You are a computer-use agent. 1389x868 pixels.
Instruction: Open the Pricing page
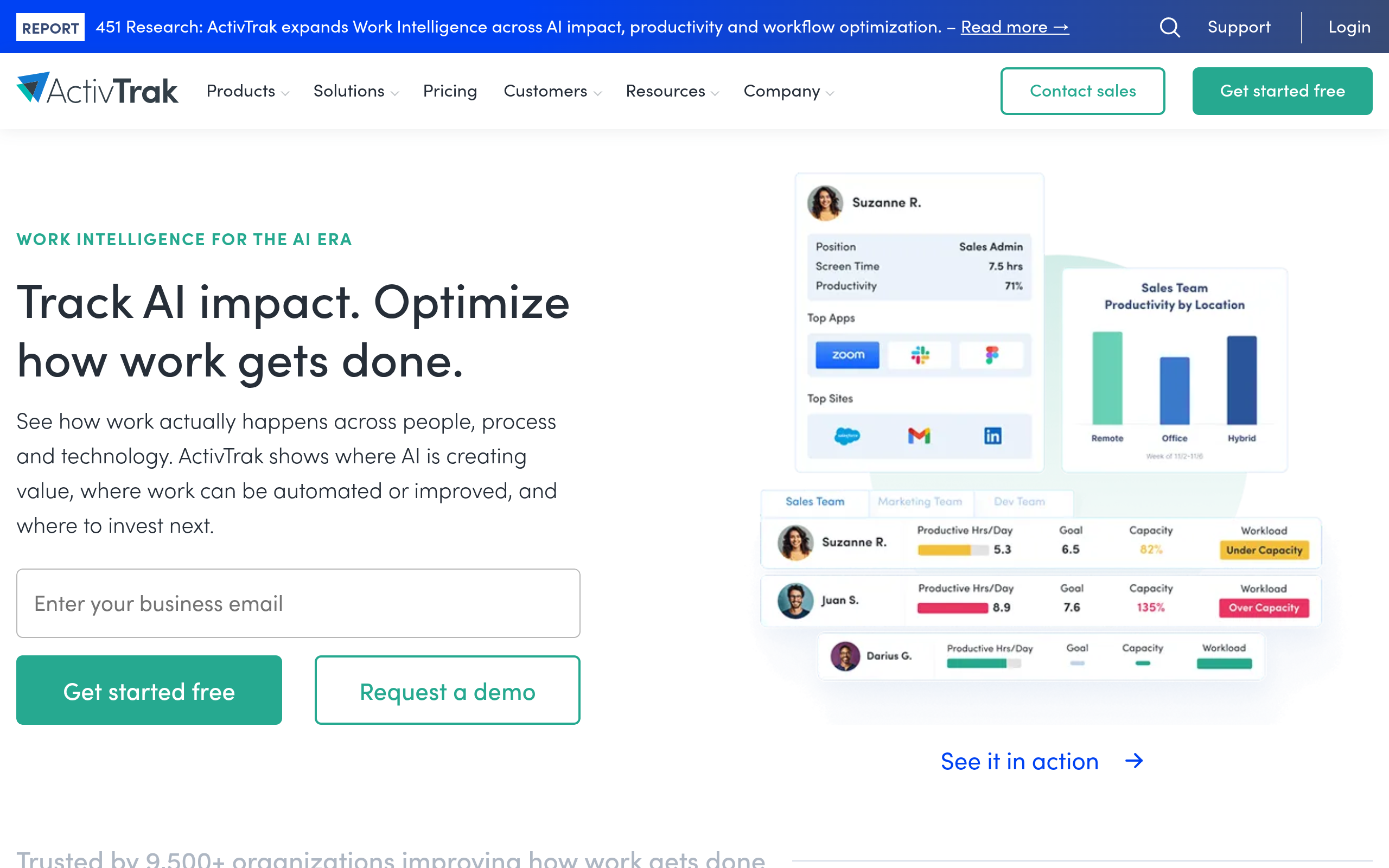click(x=450, y=91)
